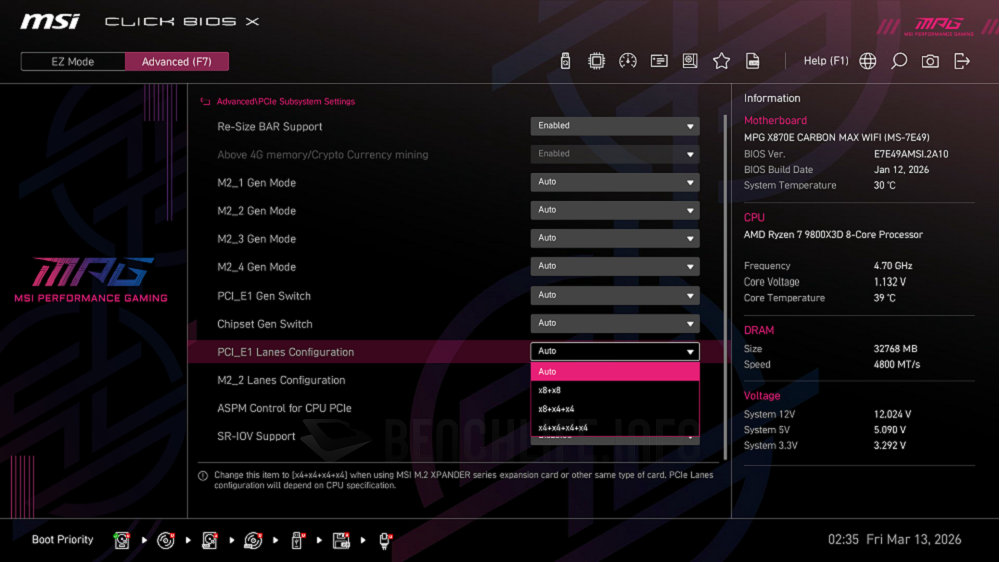Take a screenshot using the camera icon
The height and width of the screenshot is (562, 1000).
point(930,61)
